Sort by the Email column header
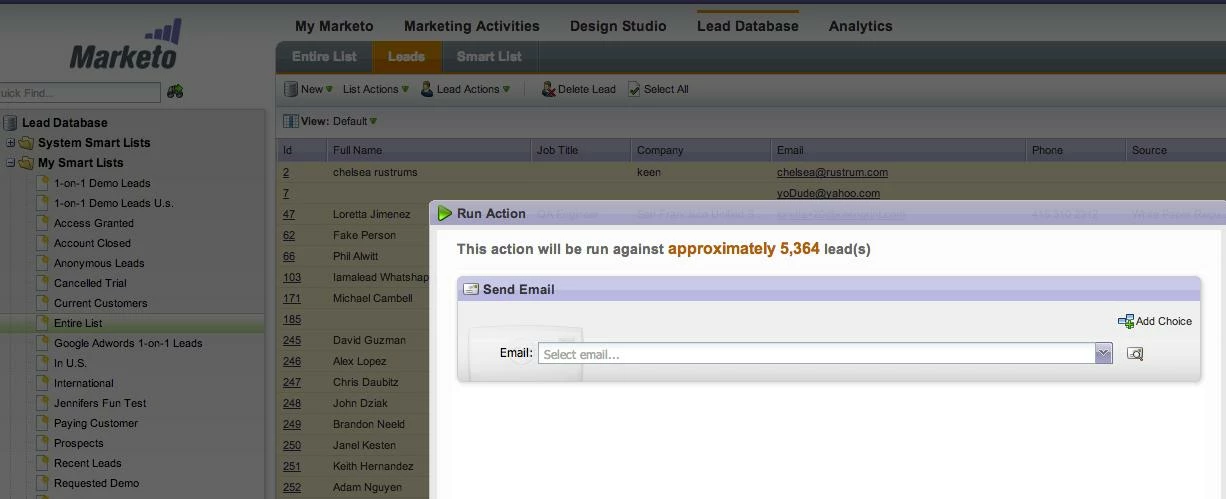Viewport: 1226px width, 499px height. [x=899, y=150]
